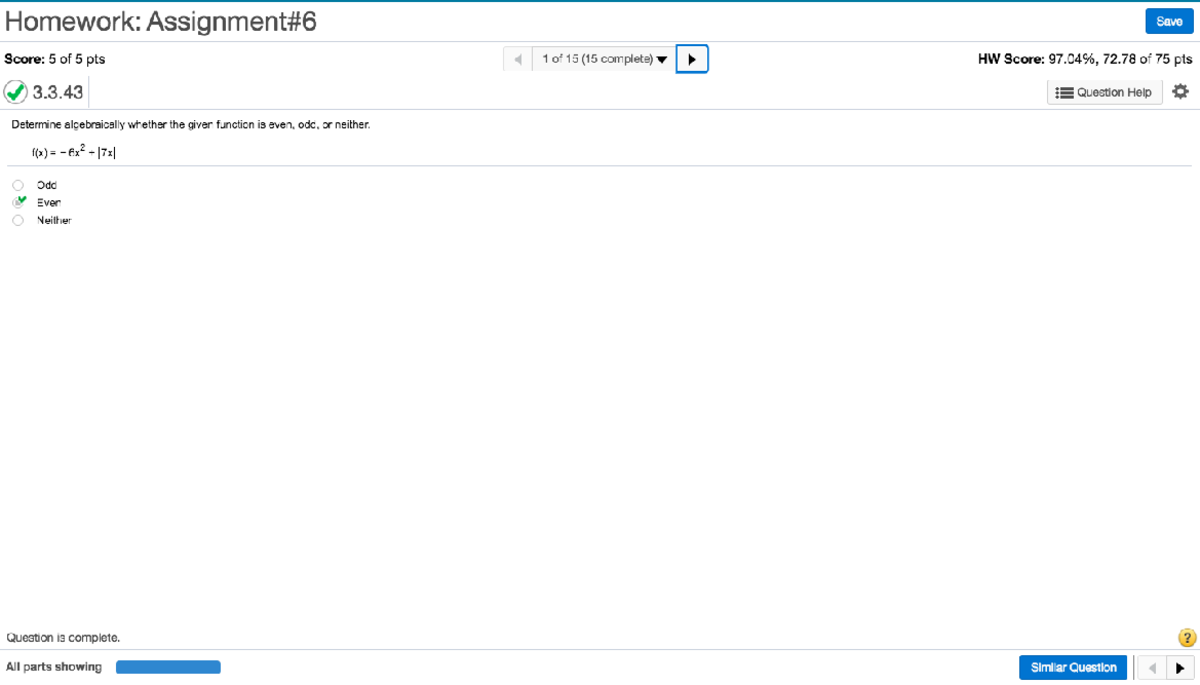1200x685 pixels.
Task: Click the dropdown arrow beside 15 complete
Action: click(662, 58)
